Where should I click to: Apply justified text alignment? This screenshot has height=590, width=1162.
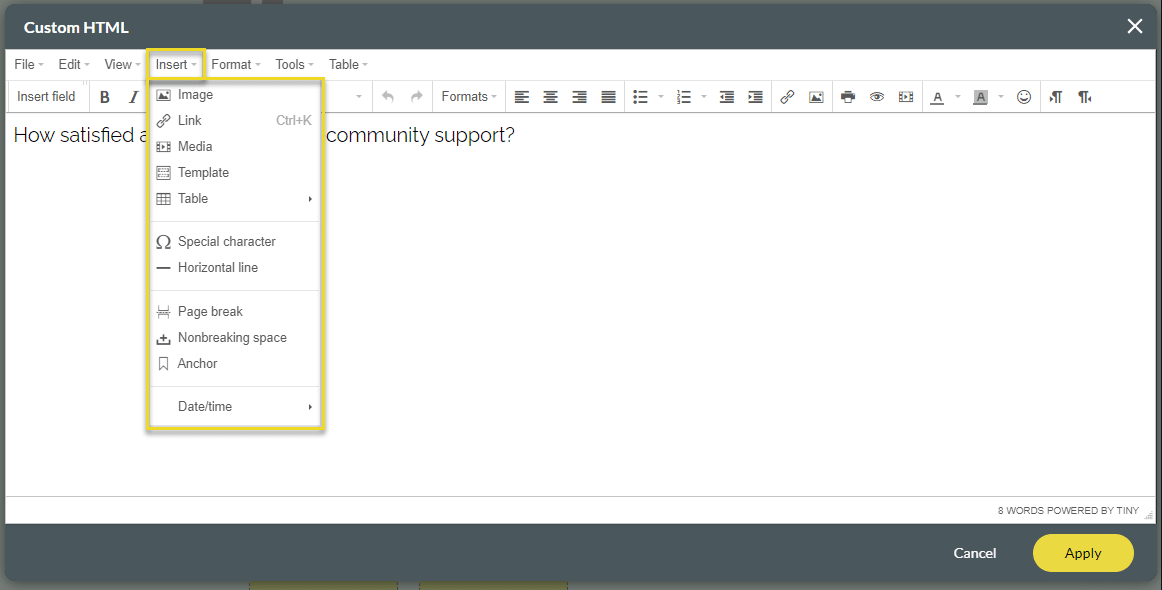tap(608, 96)
